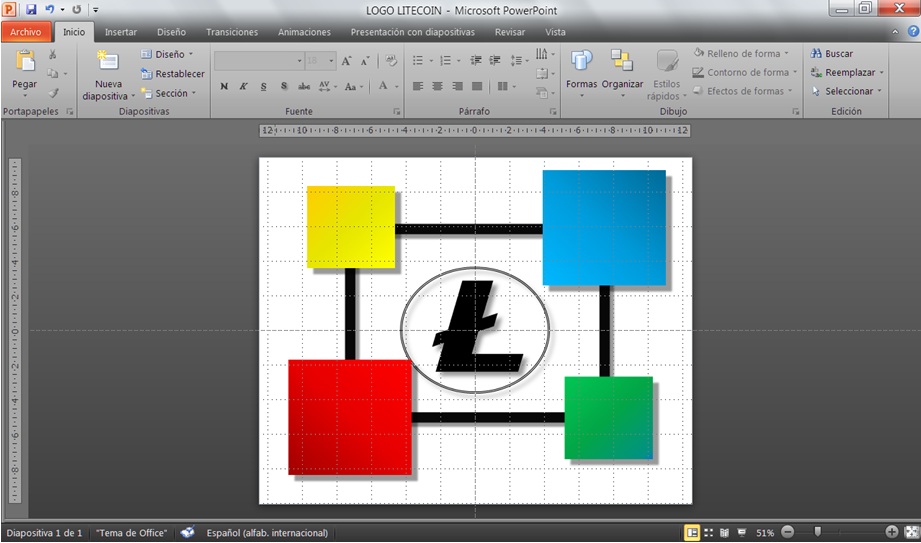Click the zoom in plus button
The width and height of the screenshot is (921, 543).
(892, 532)
